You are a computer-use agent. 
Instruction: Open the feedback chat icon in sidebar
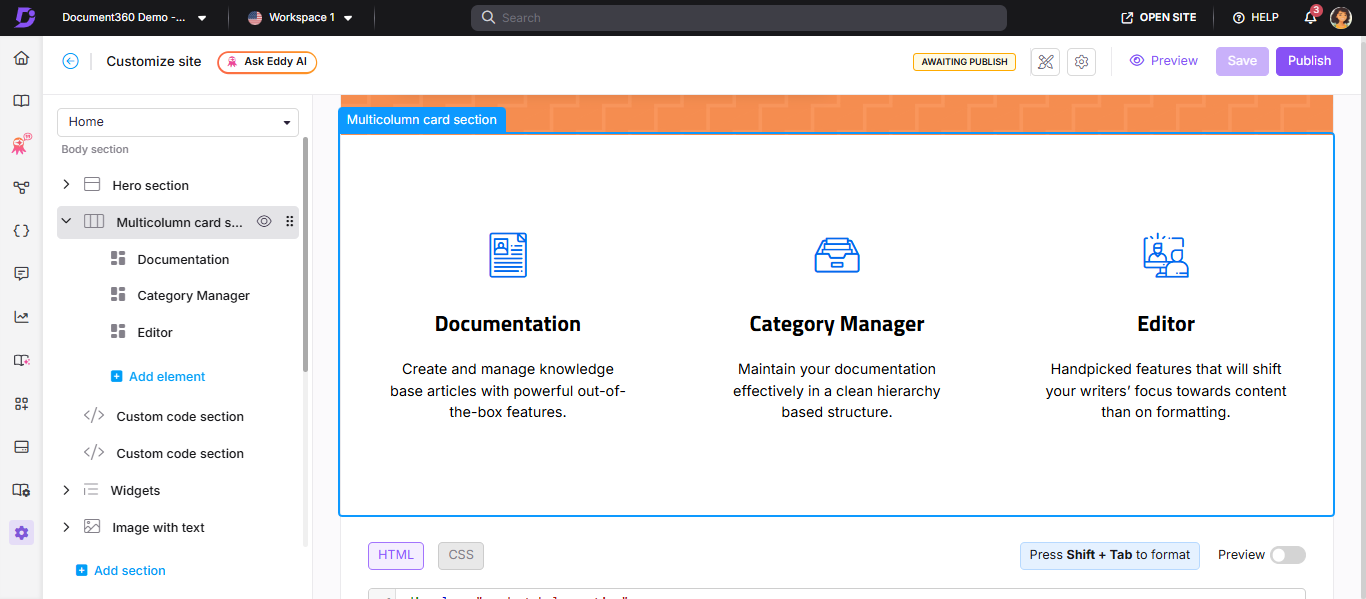21,273
